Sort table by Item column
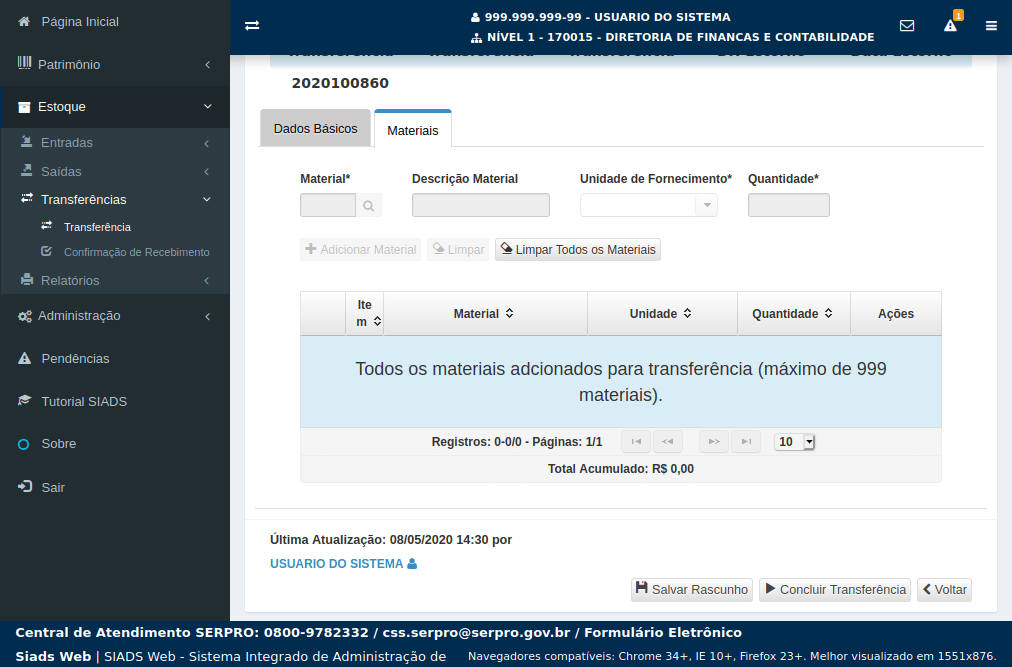 pyautogui.click(x=365, y=313)
